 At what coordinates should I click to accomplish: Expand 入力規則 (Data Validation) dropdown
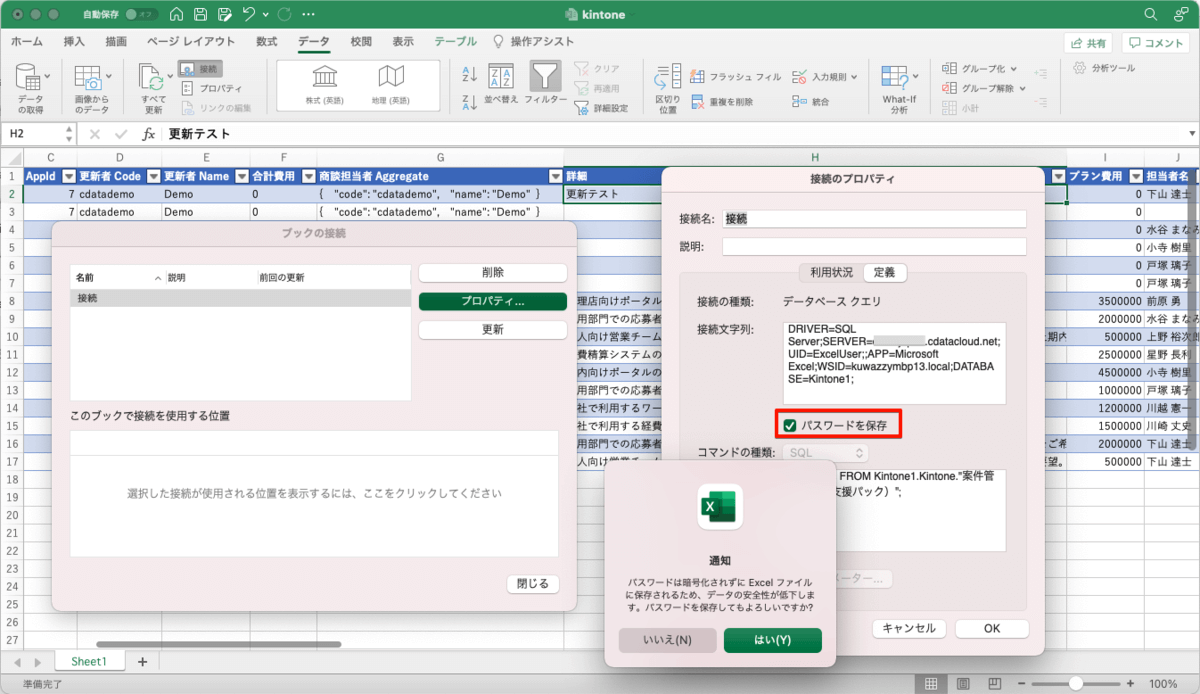[x=853, y=76]
